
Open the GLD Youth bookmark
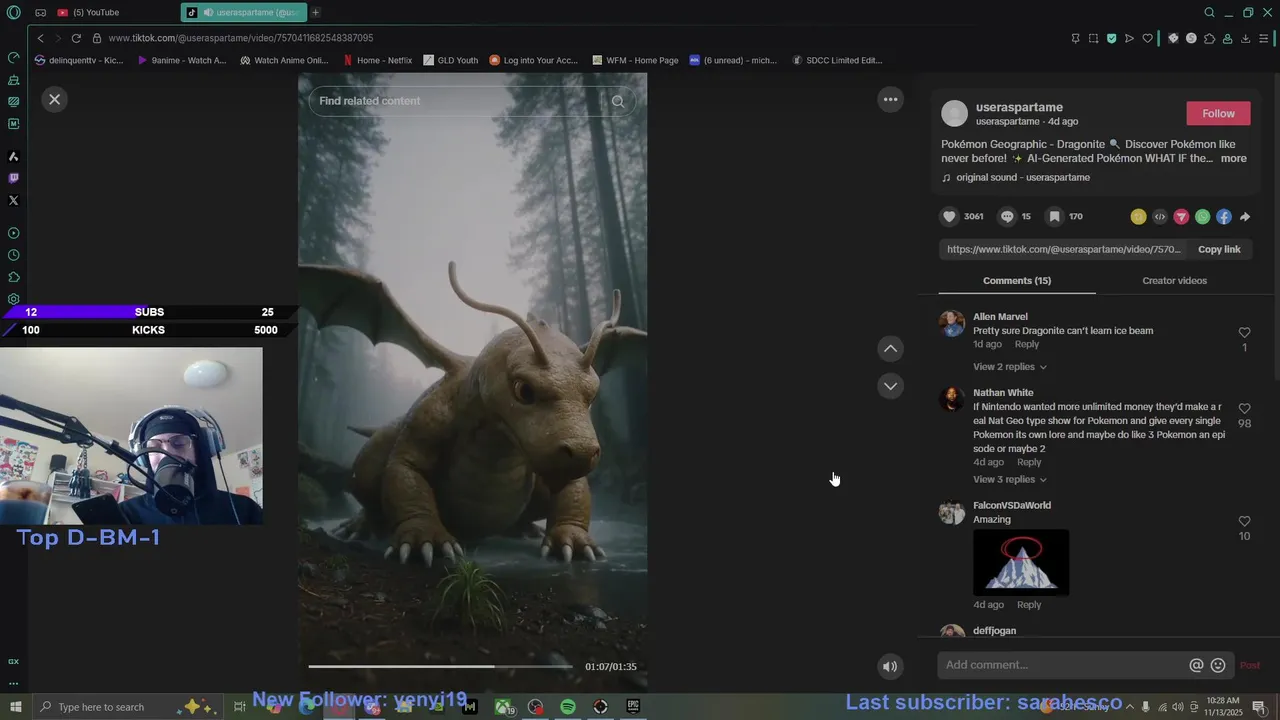(x=450, y=60)
